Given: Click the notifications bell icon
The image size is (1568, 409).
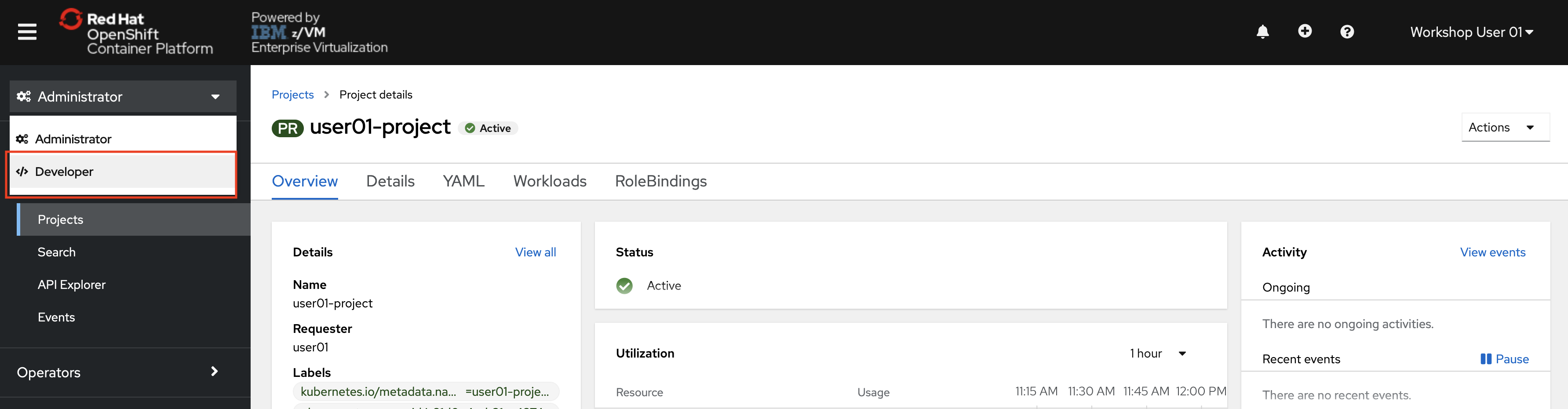Looking at the screenshot, I should [1262, 32].
